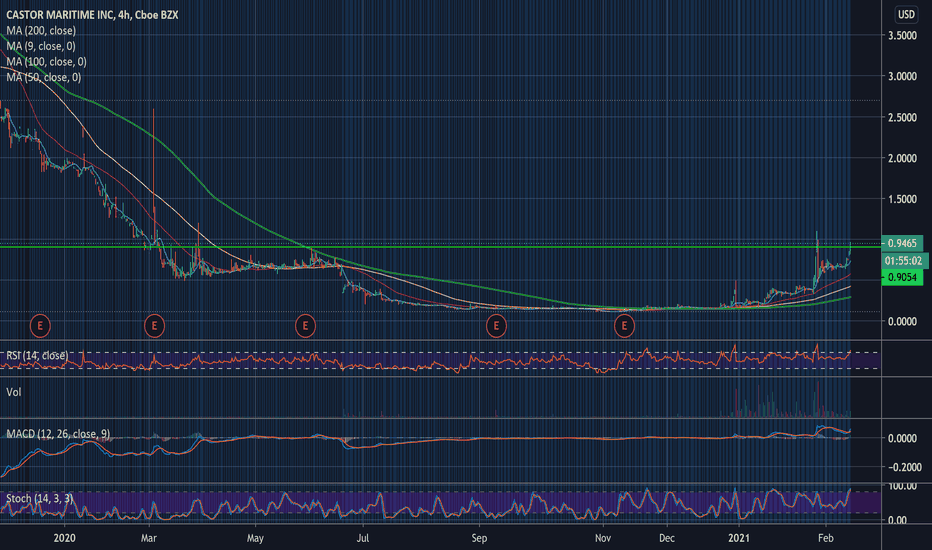Image resolution: width=932 pixels, height=550 pixels.
Task: Click the 0.9465 price line label
Action: [x=902, y=243]
